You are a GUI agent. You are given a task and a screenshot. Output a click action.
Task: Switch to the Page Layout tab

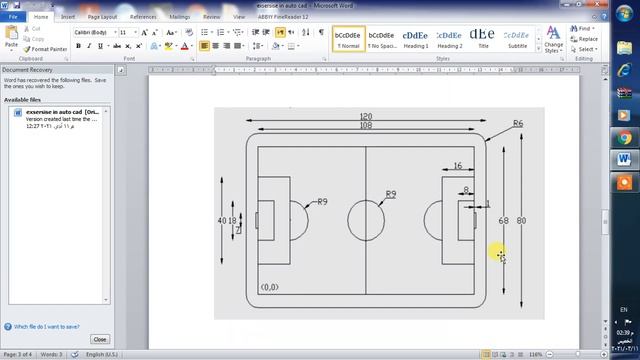point(102,17)
